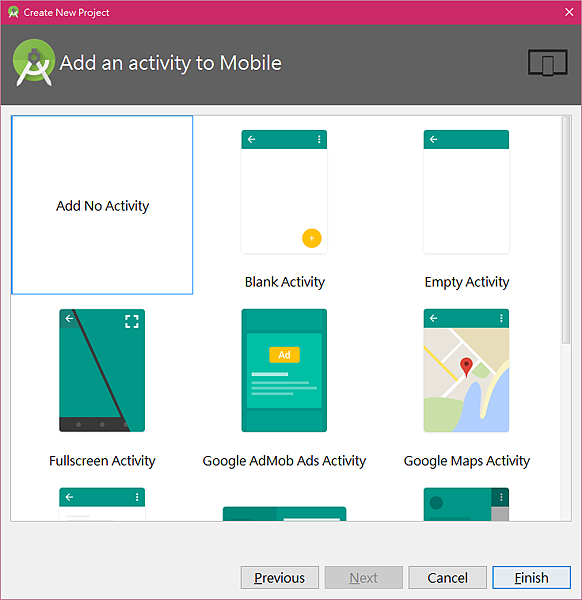Click the red map pin in Google Maps thumbnail
The height and width of the screenshot is (600, 582).
point(466,367)
